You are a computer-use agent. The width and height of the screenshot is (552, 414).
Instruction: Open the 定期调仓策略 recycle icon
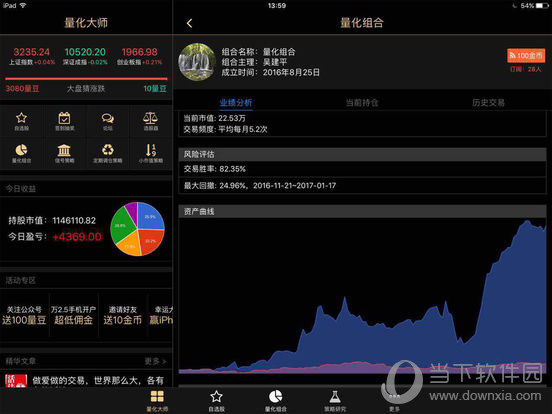108,153
